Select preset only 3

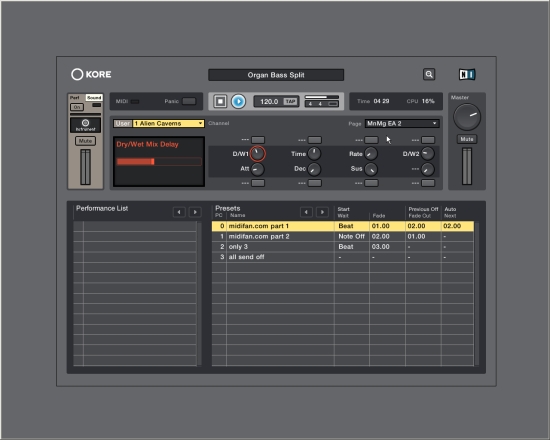coord(343,247)
